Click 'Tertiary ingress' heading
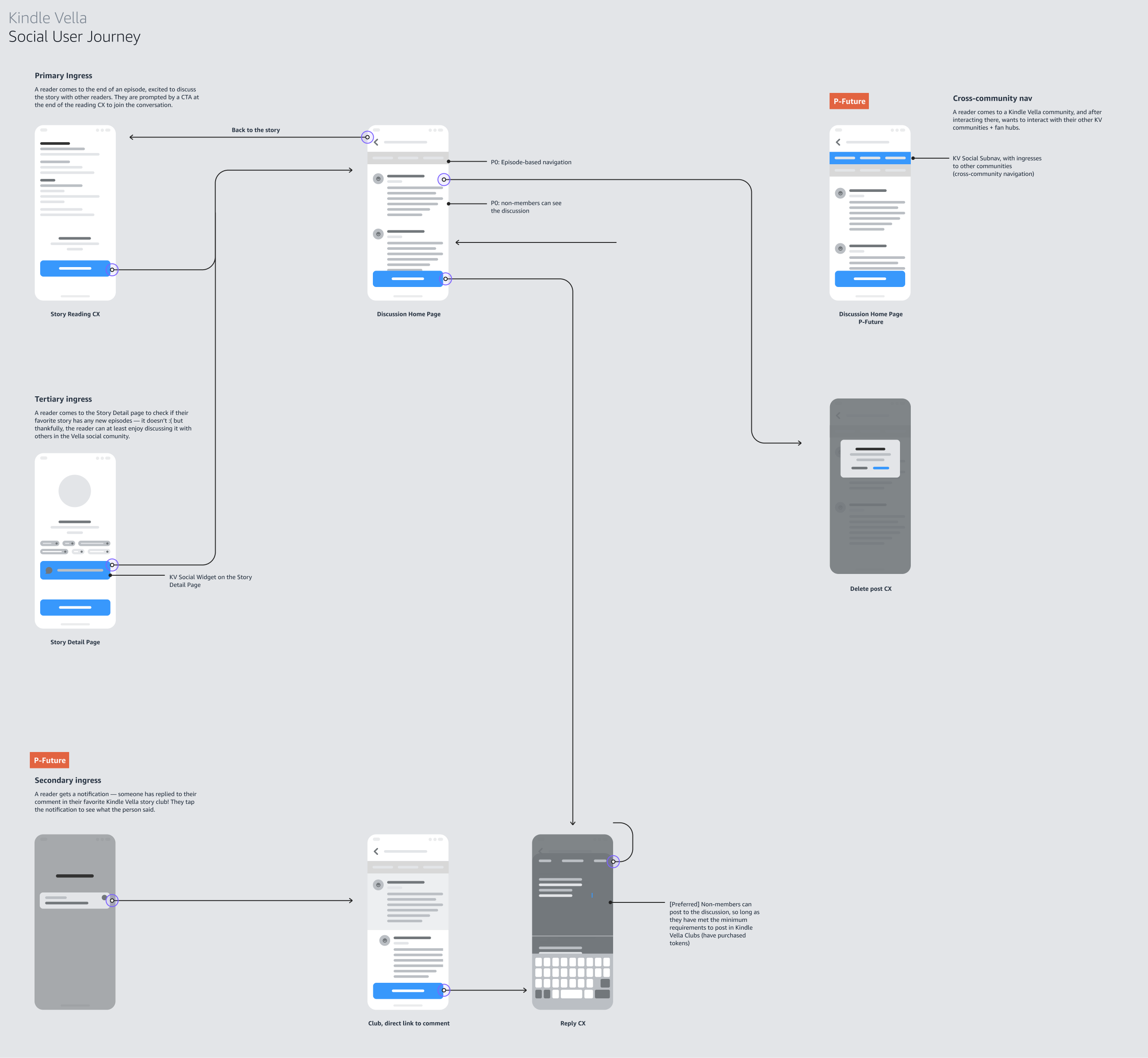Screen dimensions: 1148x1058 [x=64, y=399]
